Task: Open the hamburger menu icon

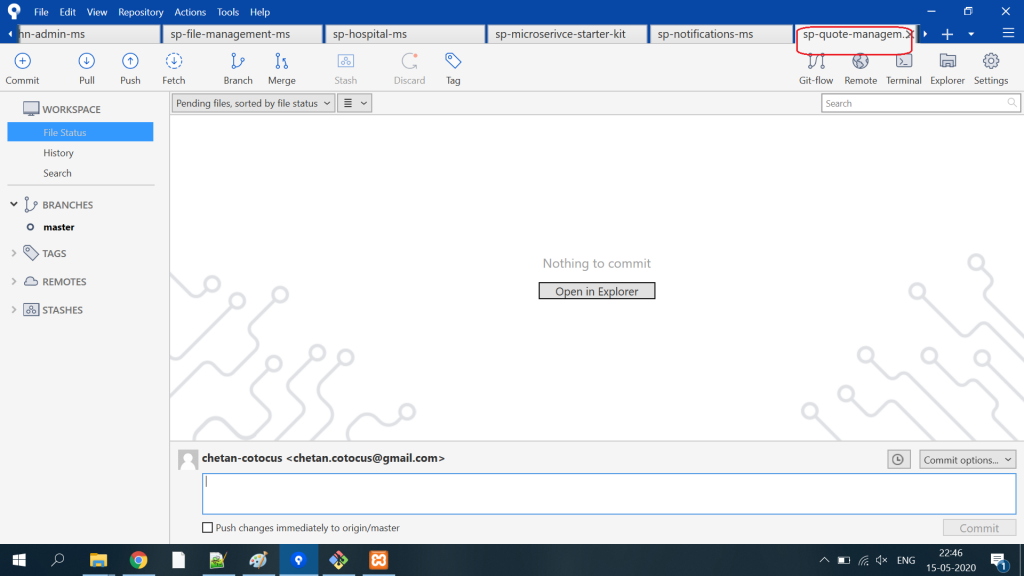Action: click(1008, 33)
